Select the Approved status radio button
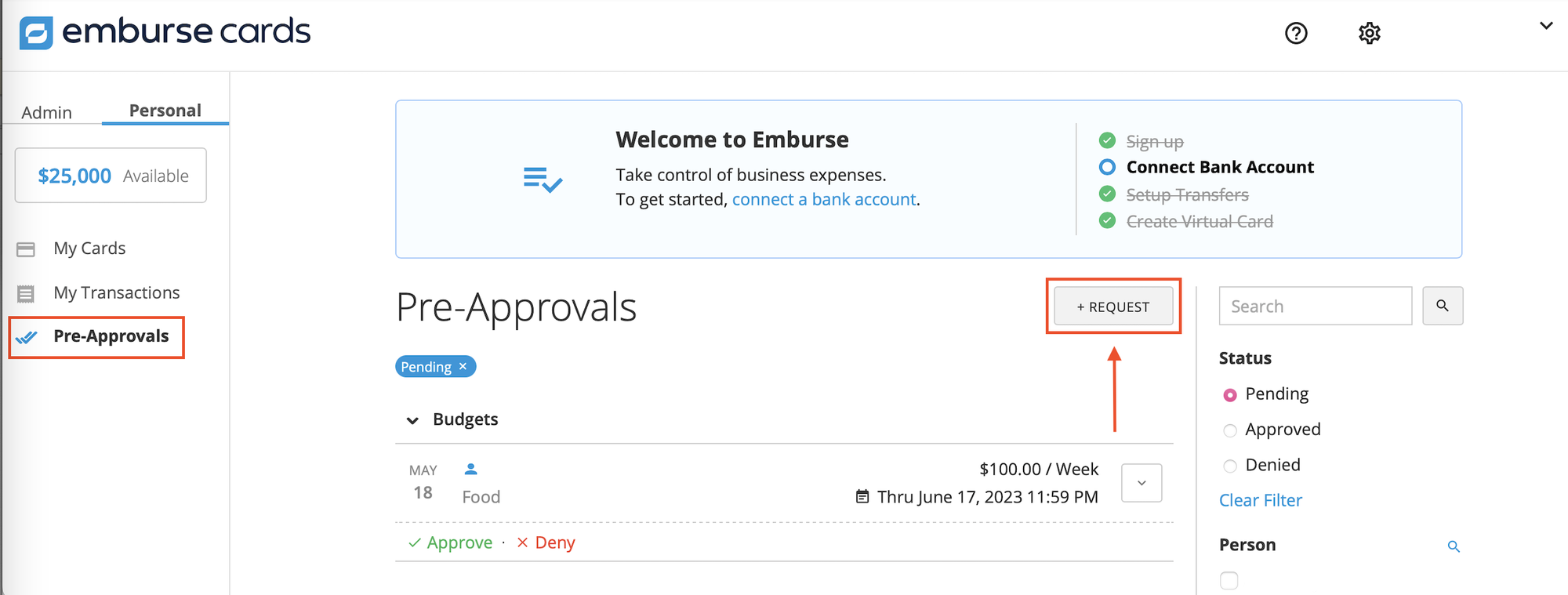Viewport: 1568px width, 595px height. click(1230, 430)
